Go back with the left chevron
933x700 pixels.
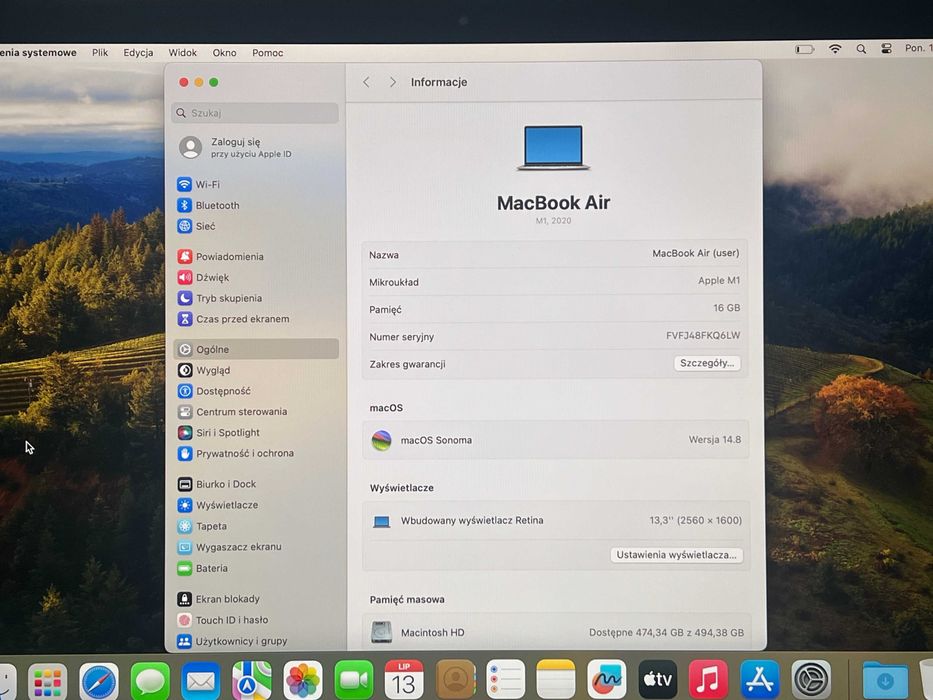367,82
